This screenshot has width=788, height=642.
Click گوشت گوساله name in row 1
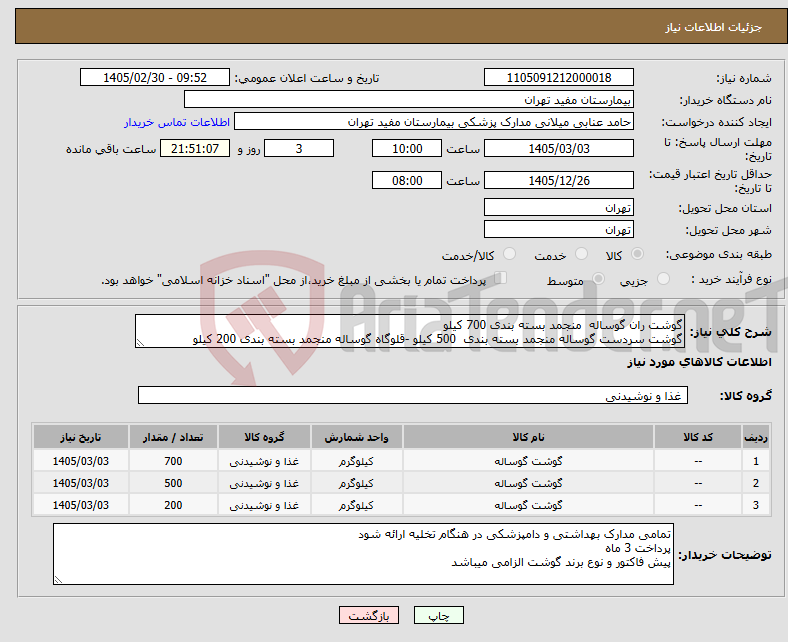point(528,461)
